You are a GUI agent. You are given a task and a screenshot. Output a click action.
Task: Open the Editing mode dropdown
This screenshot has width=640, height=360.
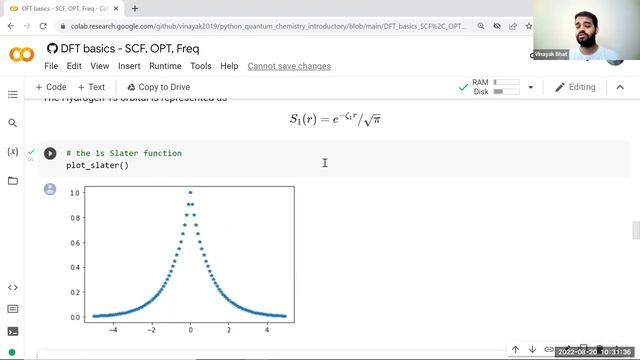pyautogui.click(x=576, y=87)
